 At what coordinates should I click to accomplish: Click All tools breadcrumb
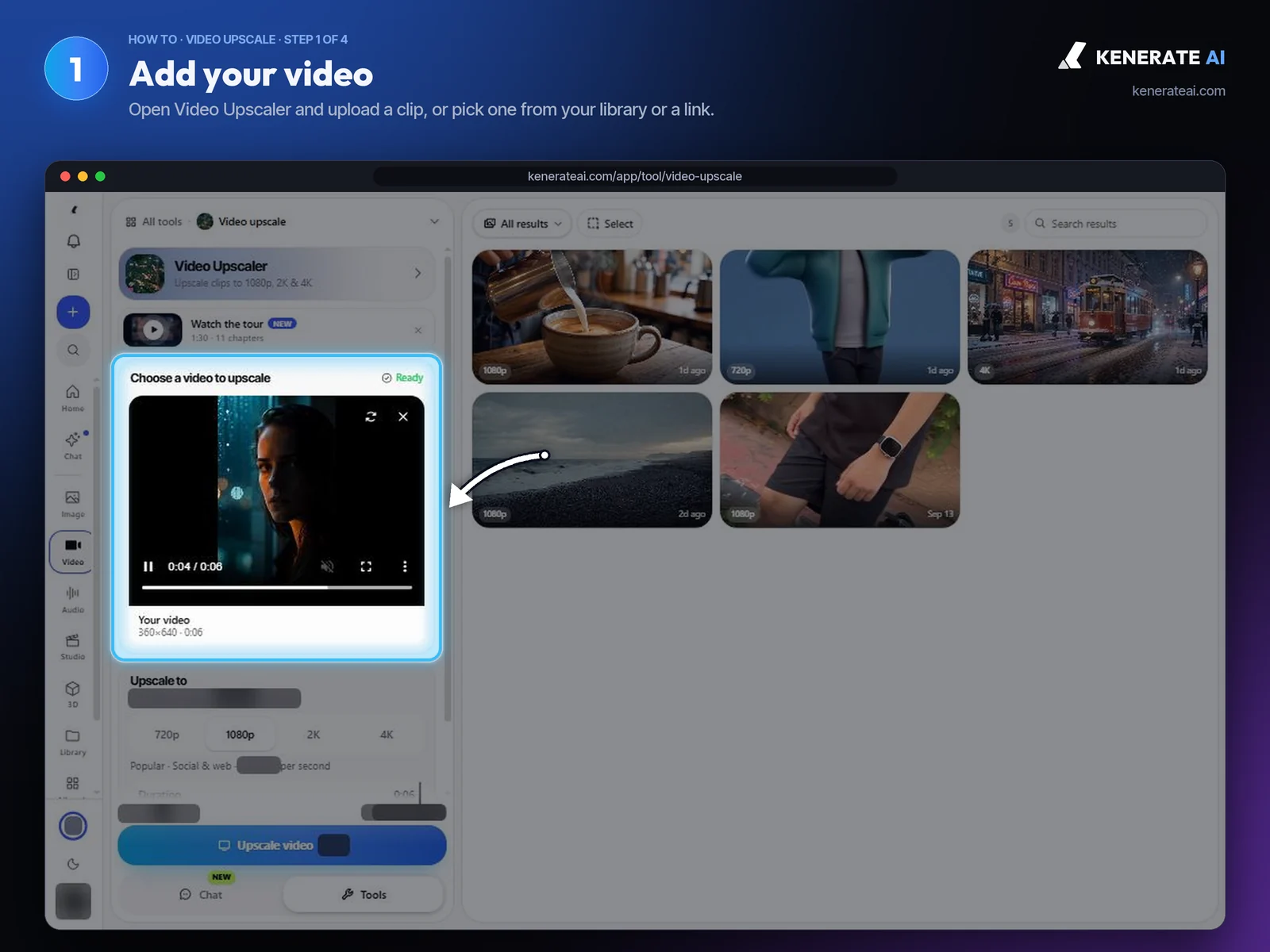click(154, 222)
